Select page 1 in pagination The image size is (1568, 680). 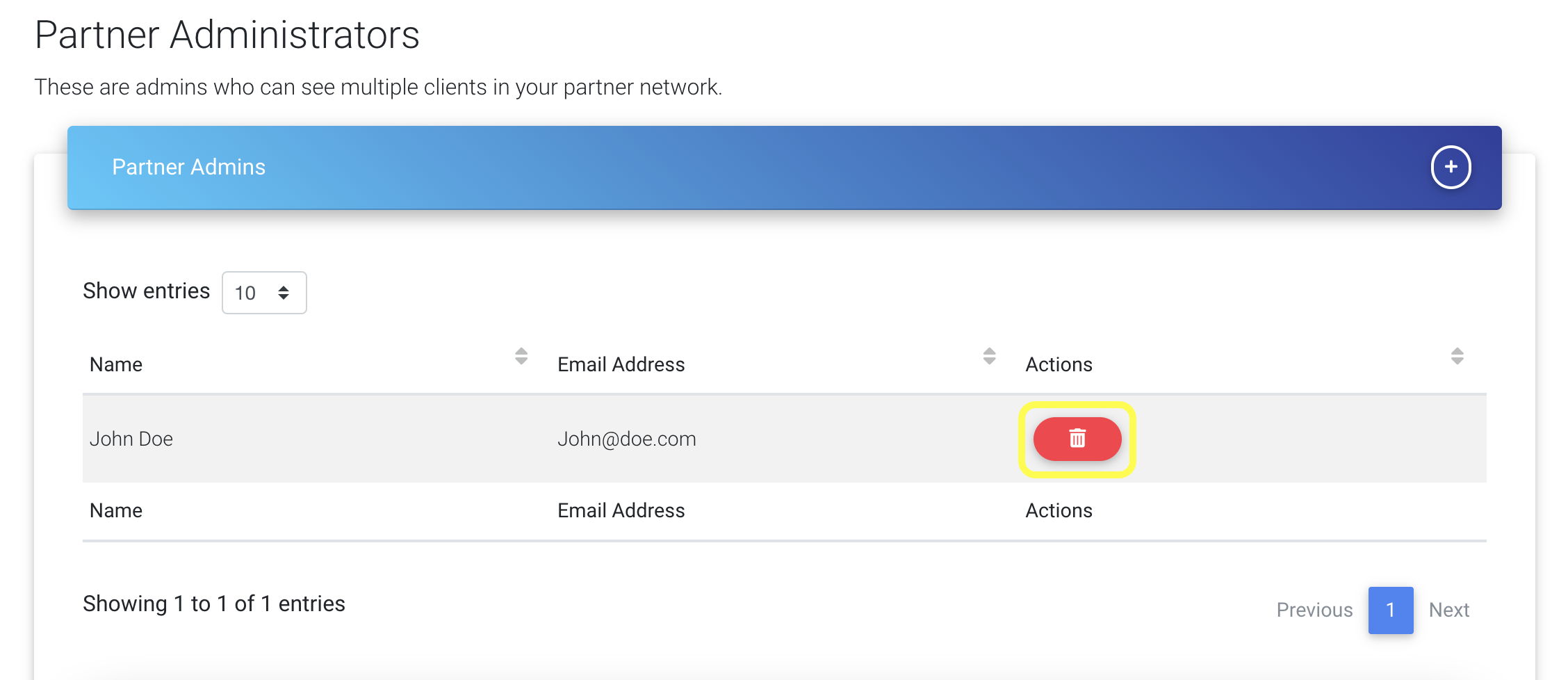click(x=1391, y=610)
